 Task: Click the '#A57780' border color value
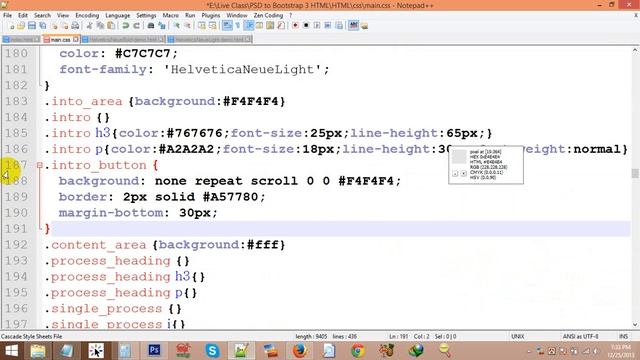click(230, 197)
